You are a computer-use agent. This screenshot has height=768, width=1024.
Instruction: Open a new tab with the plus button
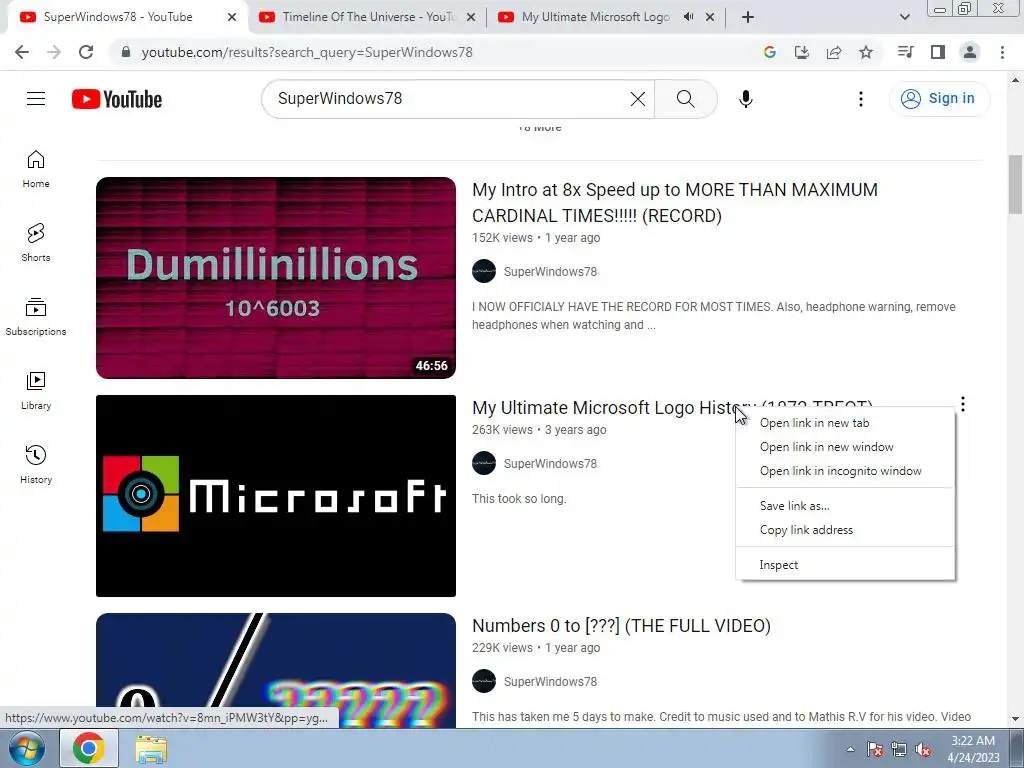tap(748, 17)
